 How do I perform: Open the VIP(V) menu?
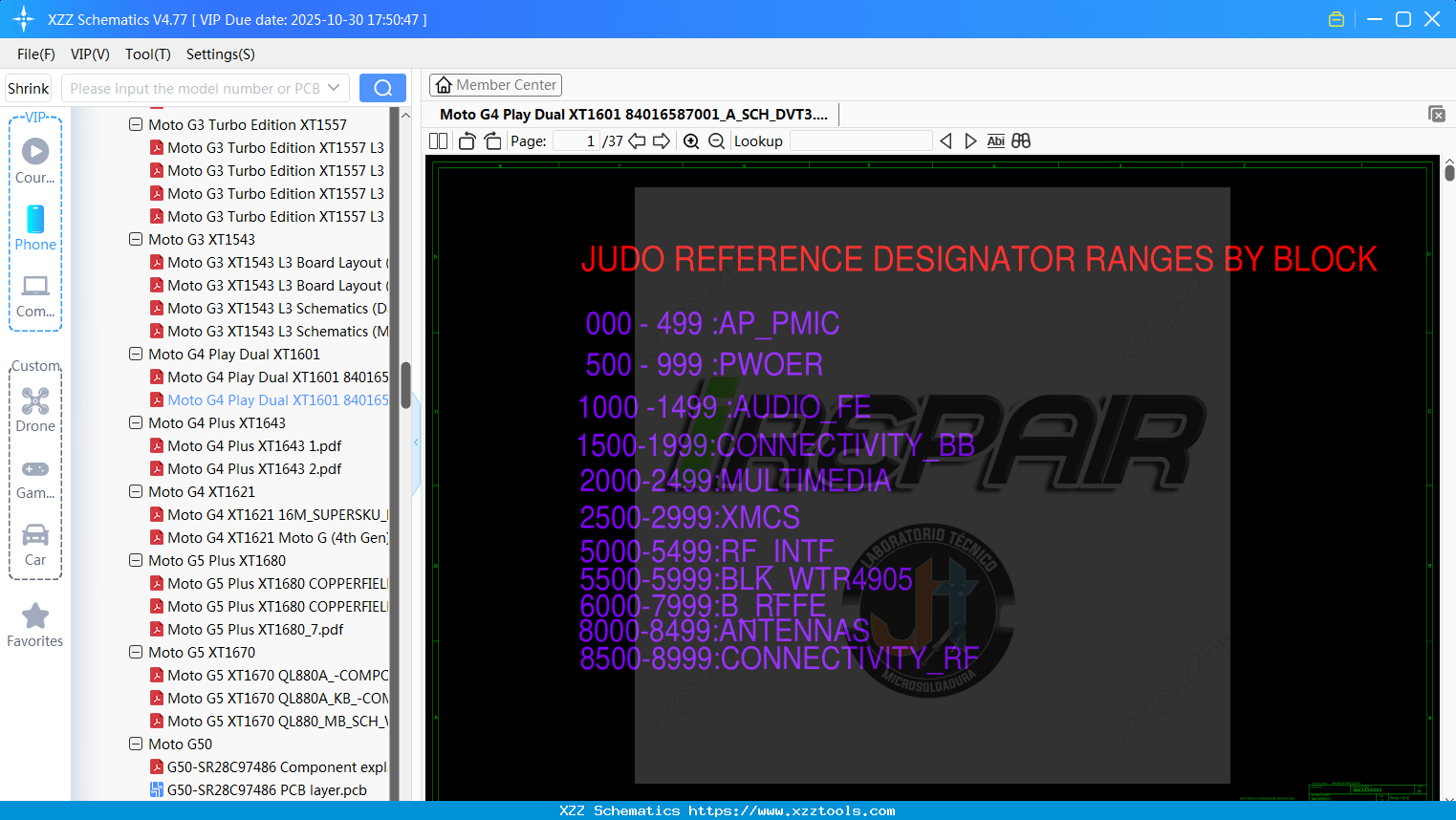[x=90, y=54]
